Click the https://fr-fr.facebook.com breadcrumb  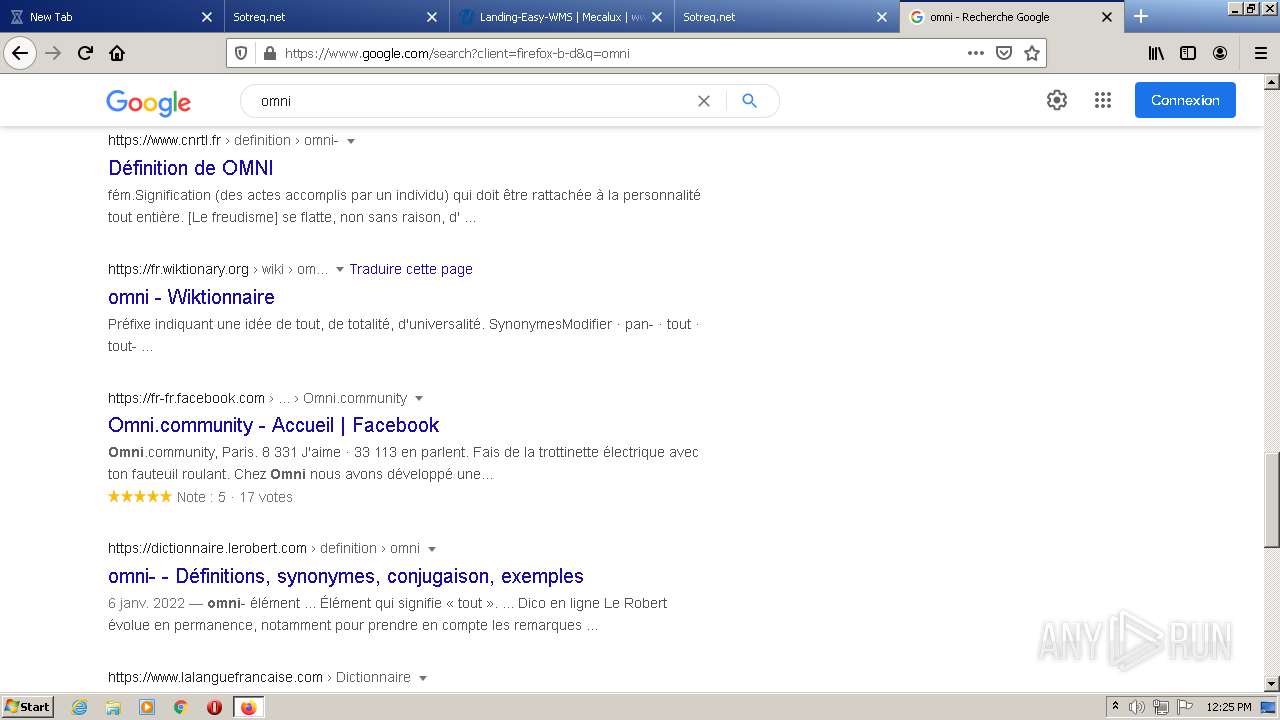click(186, 398)
